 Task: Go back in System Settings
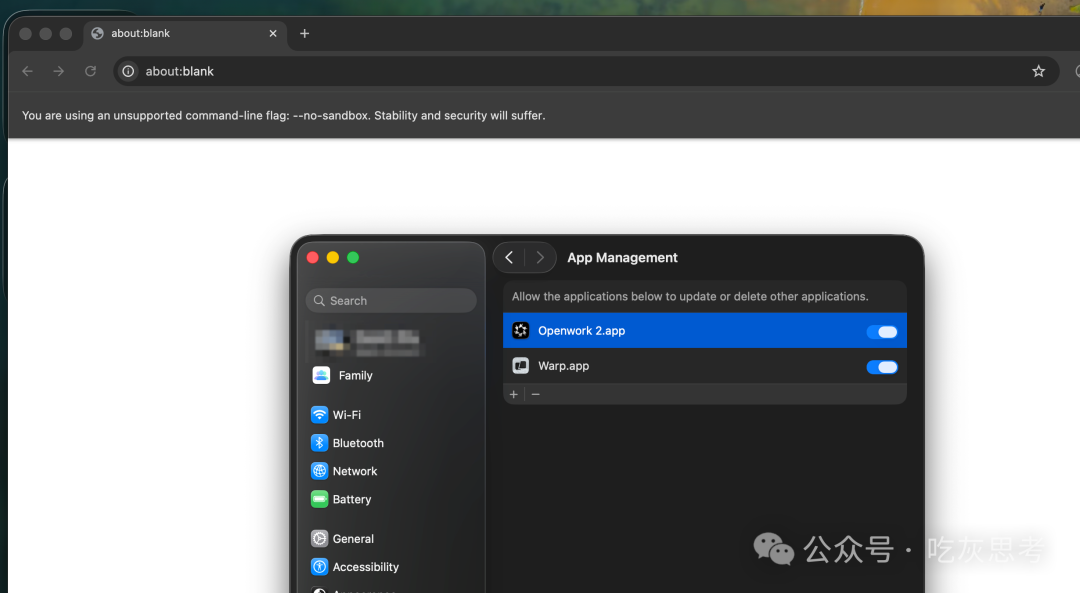coord(509,258)
